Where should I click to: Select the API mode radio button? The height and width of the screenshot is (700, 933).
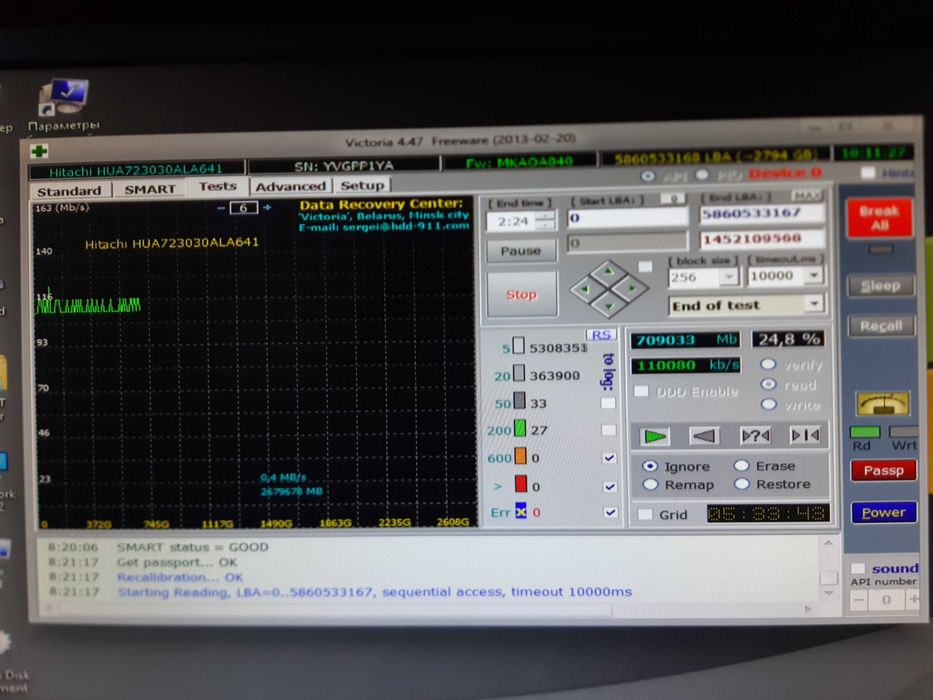648,176
